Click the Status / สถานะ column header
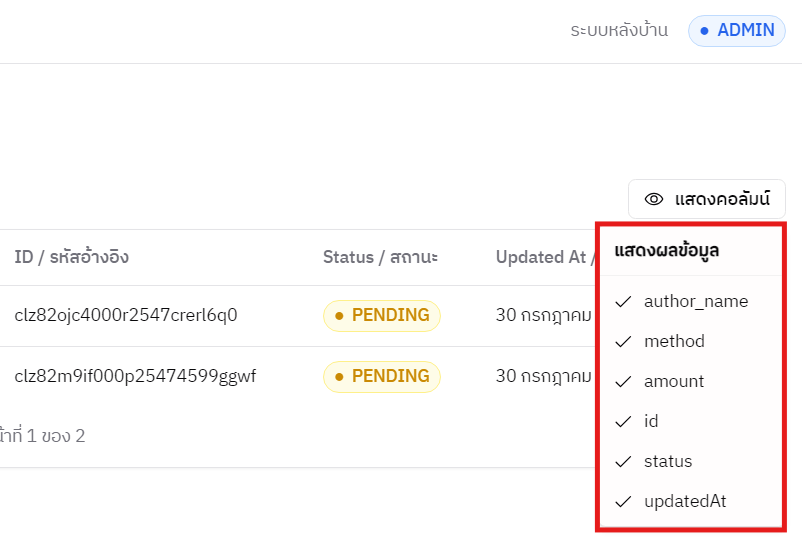Screen dimensions: 802x543 point(379,257)
